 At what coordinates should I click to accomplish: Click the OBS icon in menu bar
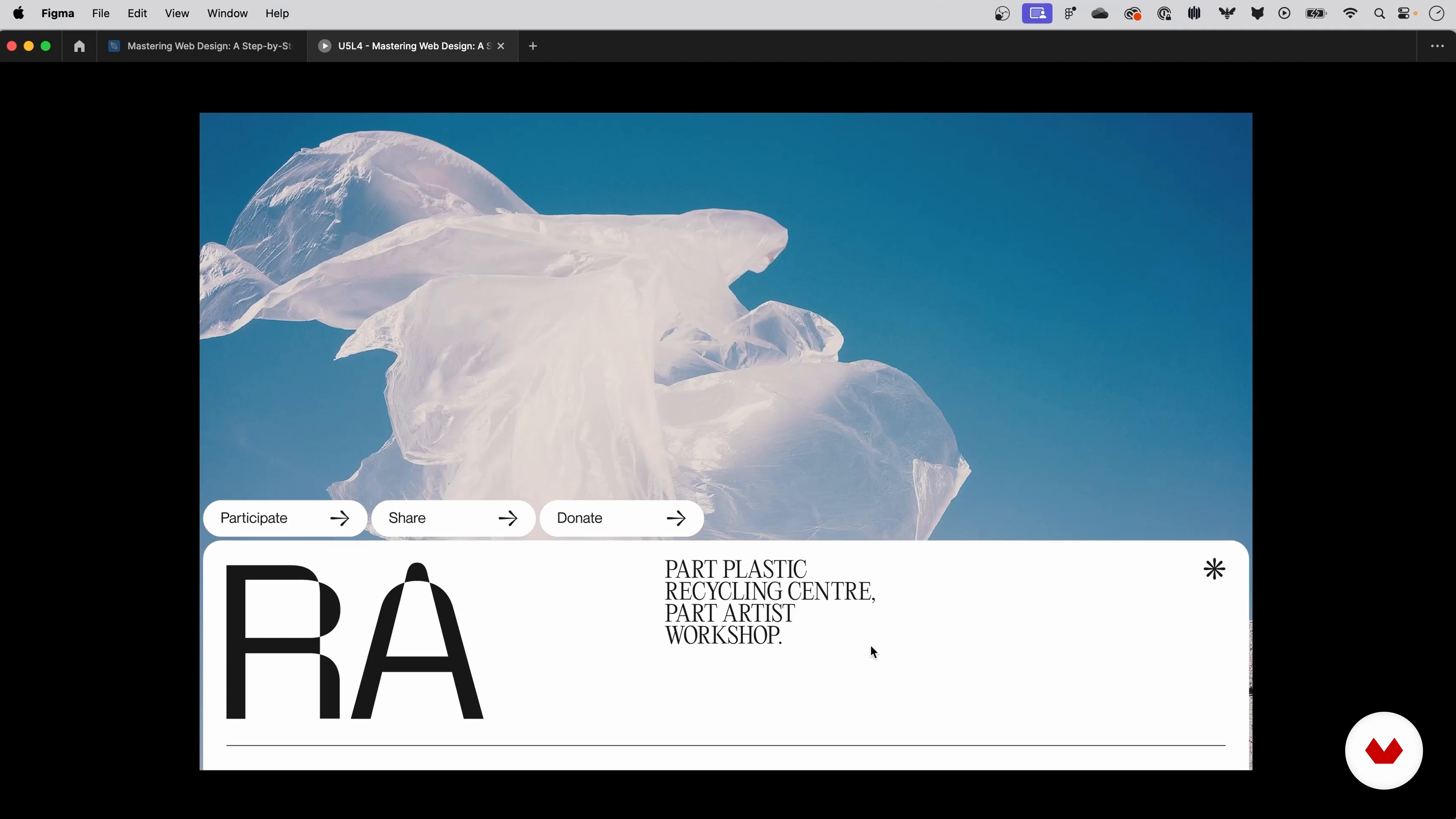click(x=1002, y=14)
